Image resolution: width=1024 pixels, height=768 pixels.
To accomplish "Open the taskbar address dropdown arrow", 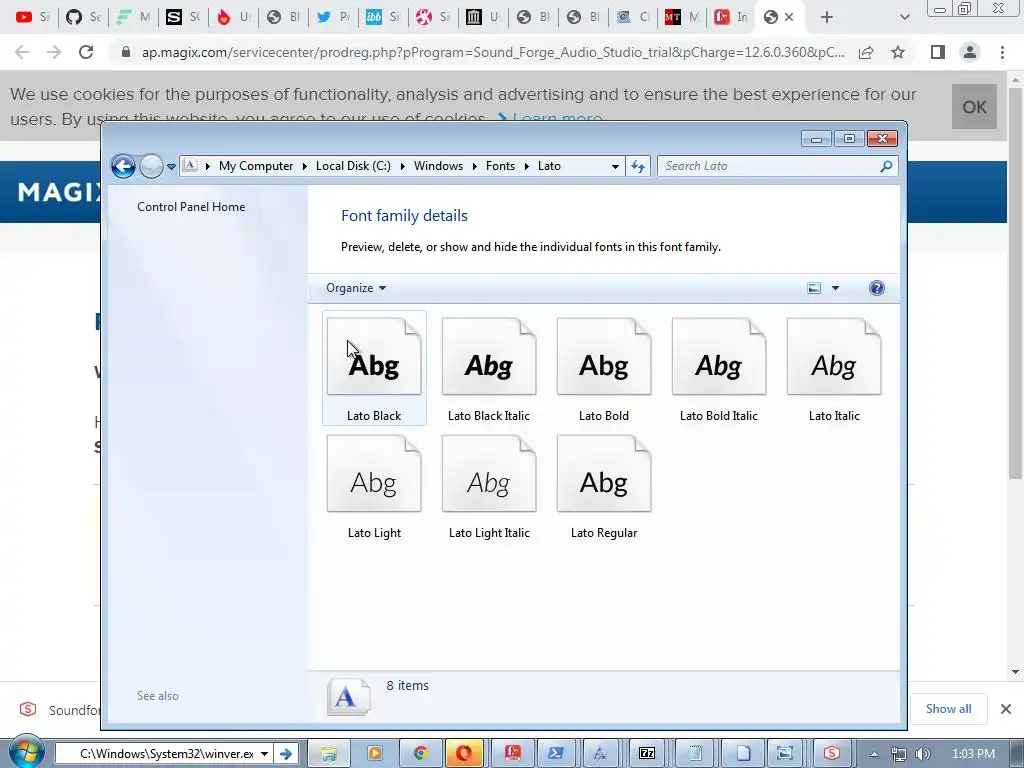I will [264, 754].
